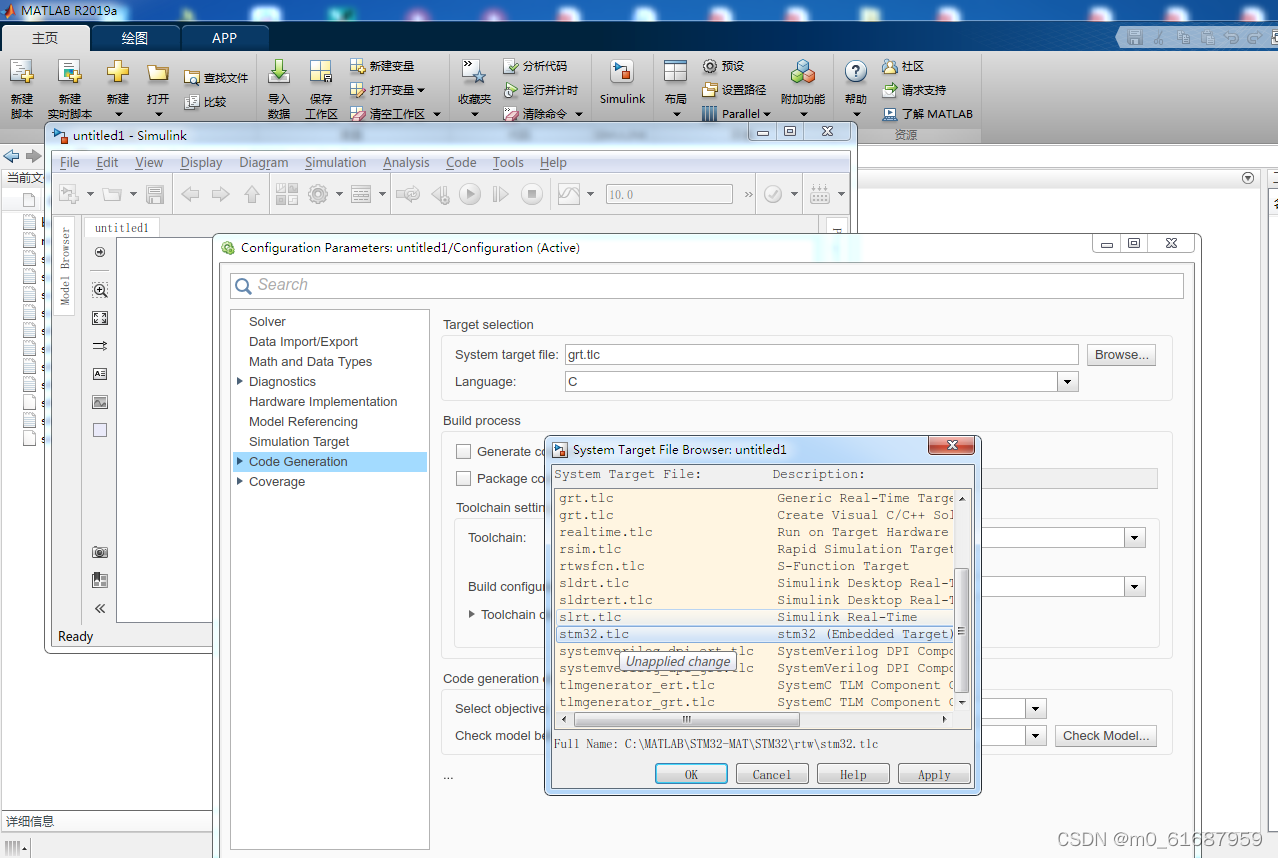Click the Image icon in Simulink palette
The image size is (1278, 858).
[100, 402]
